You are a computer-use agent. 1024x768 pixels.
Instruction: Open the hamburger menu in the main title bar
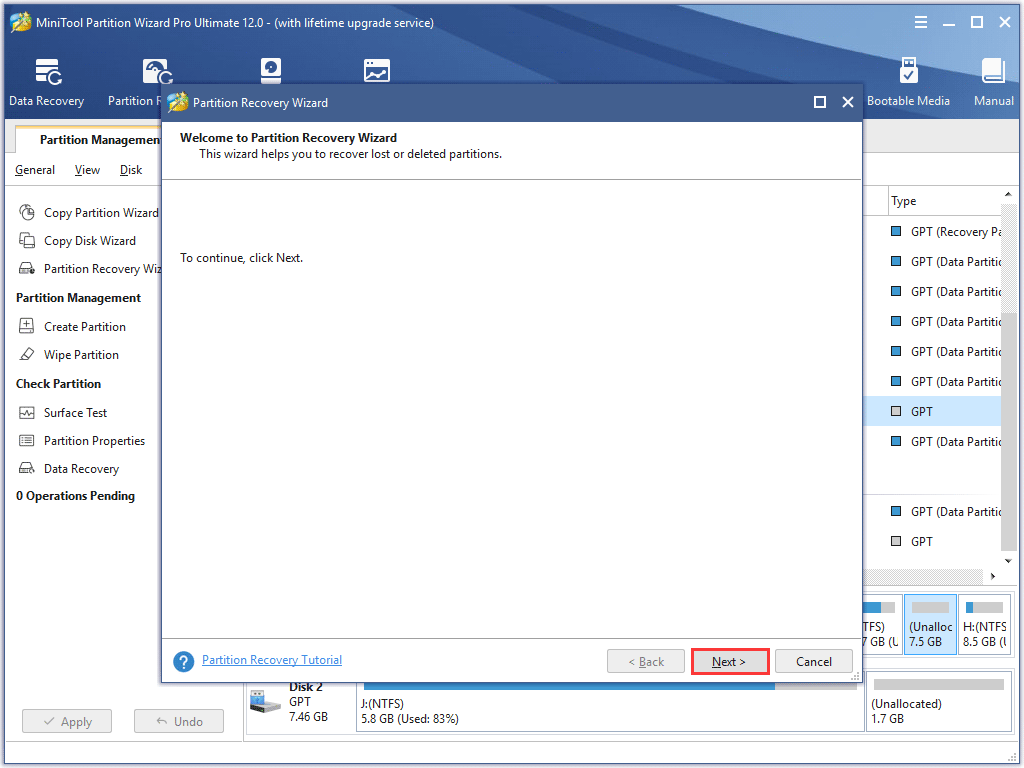[x=921, y=23]
